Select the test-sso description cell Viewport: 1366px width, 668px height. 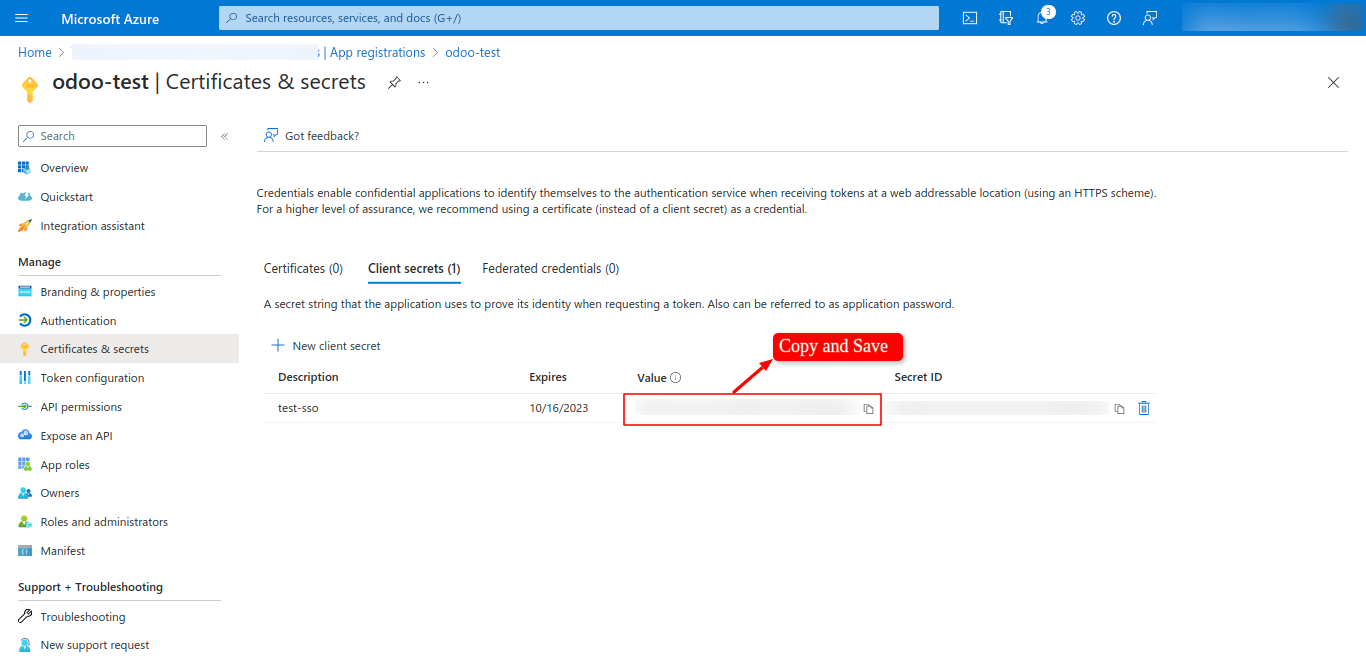pyautogui.click(x=298, y=408)
